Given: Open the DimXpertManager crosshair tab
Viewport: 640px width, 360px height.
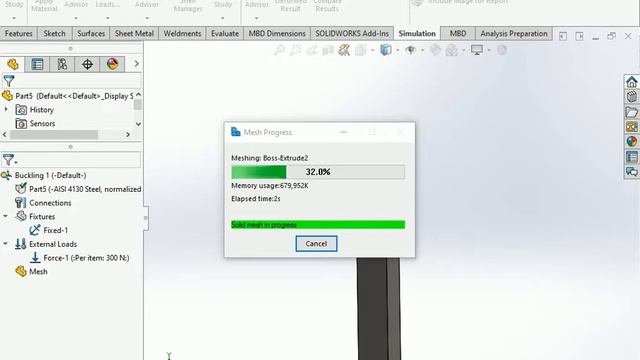Looking at the screenshot, I should coord(87,64).
